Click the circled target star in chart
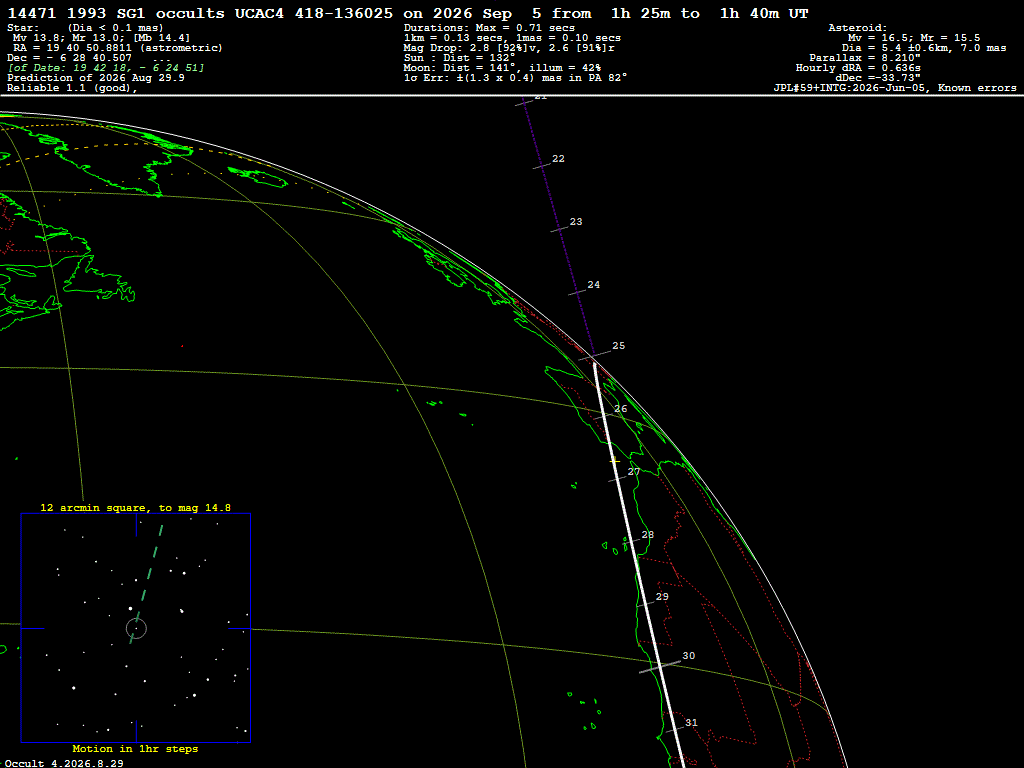The width and height of the screenshot is (1024, 768). point(136,628)
